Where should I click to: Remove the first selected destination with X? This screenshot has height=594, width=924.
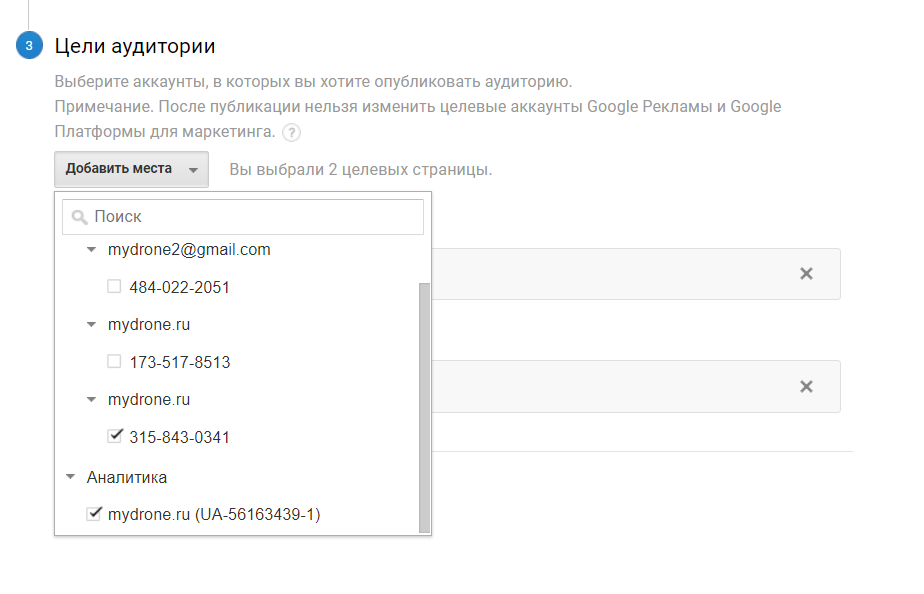(806, 274)
